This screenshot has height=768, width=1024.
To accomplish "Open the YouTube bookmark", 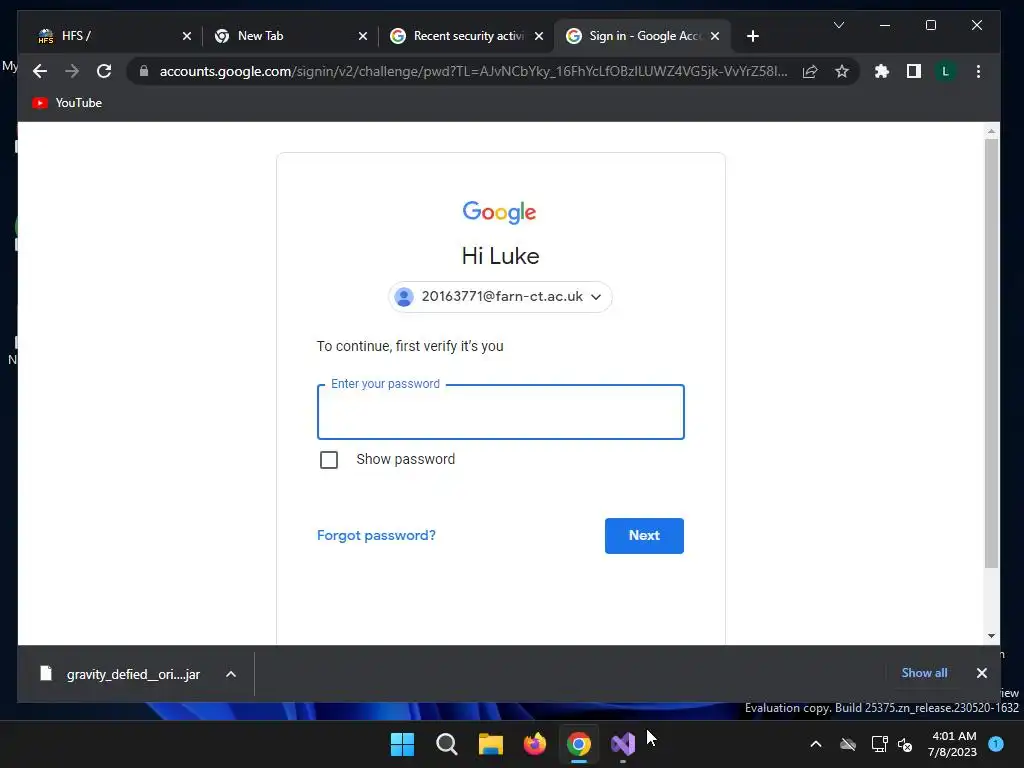I will (67, 103).
